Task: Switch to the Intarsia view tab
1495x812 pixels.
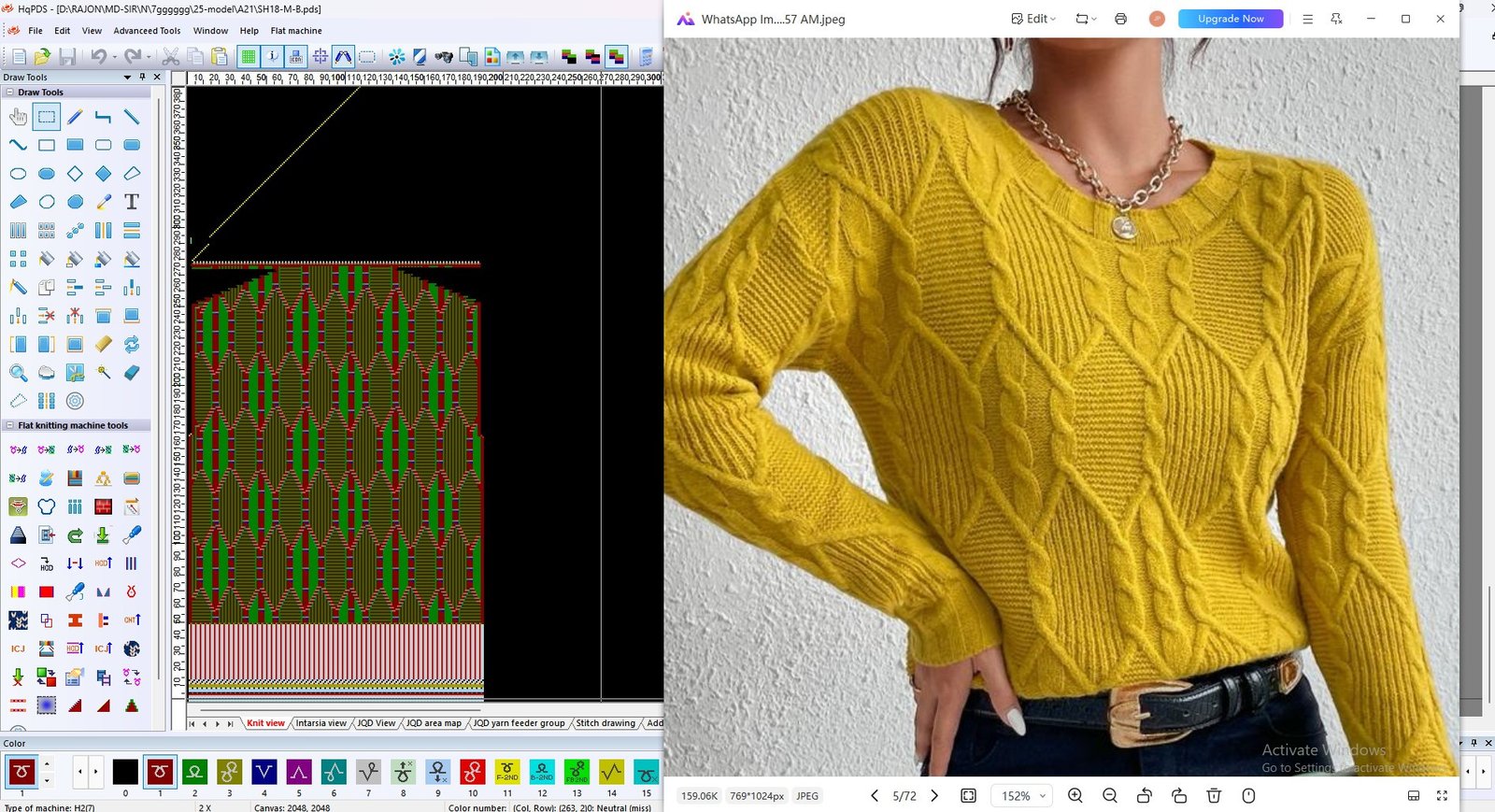Action: [x=320, y=723]
